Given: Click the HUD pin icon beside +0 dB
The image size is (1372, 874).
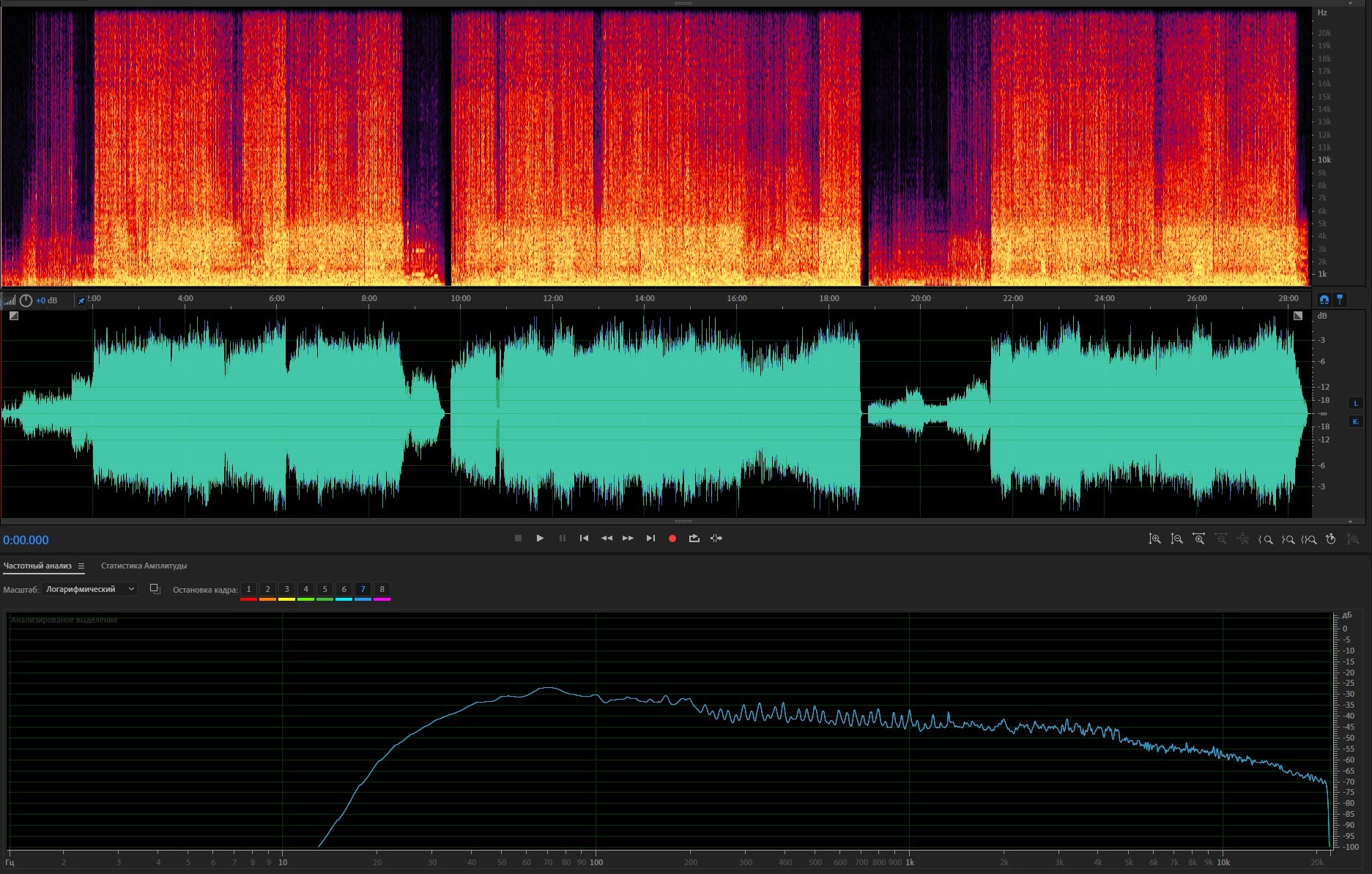Looking at the screenshot, I should pos(81,301).
